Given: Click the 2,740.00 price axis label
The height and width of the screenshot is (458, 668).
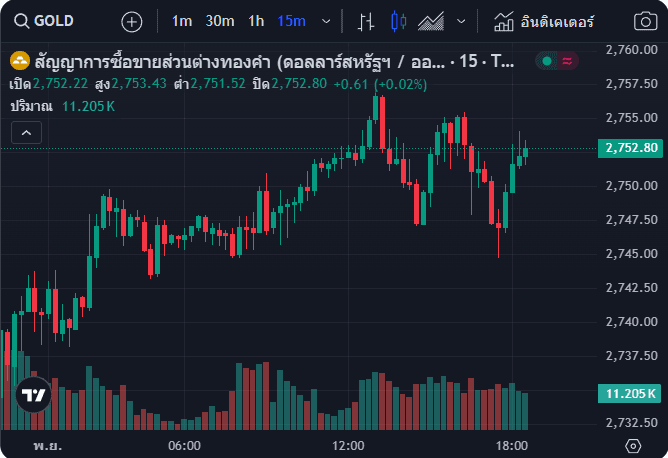Looking at the screenshot, I should coord(632,322).
